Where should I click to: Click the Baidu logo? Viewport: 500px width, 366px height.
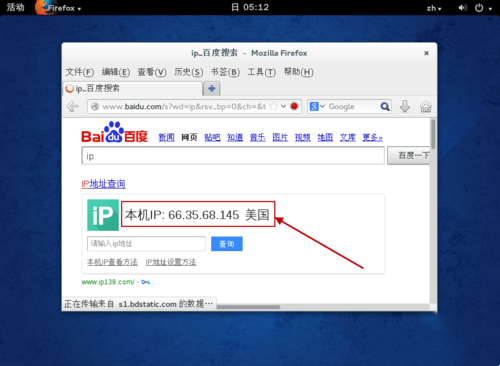[114, 132]
